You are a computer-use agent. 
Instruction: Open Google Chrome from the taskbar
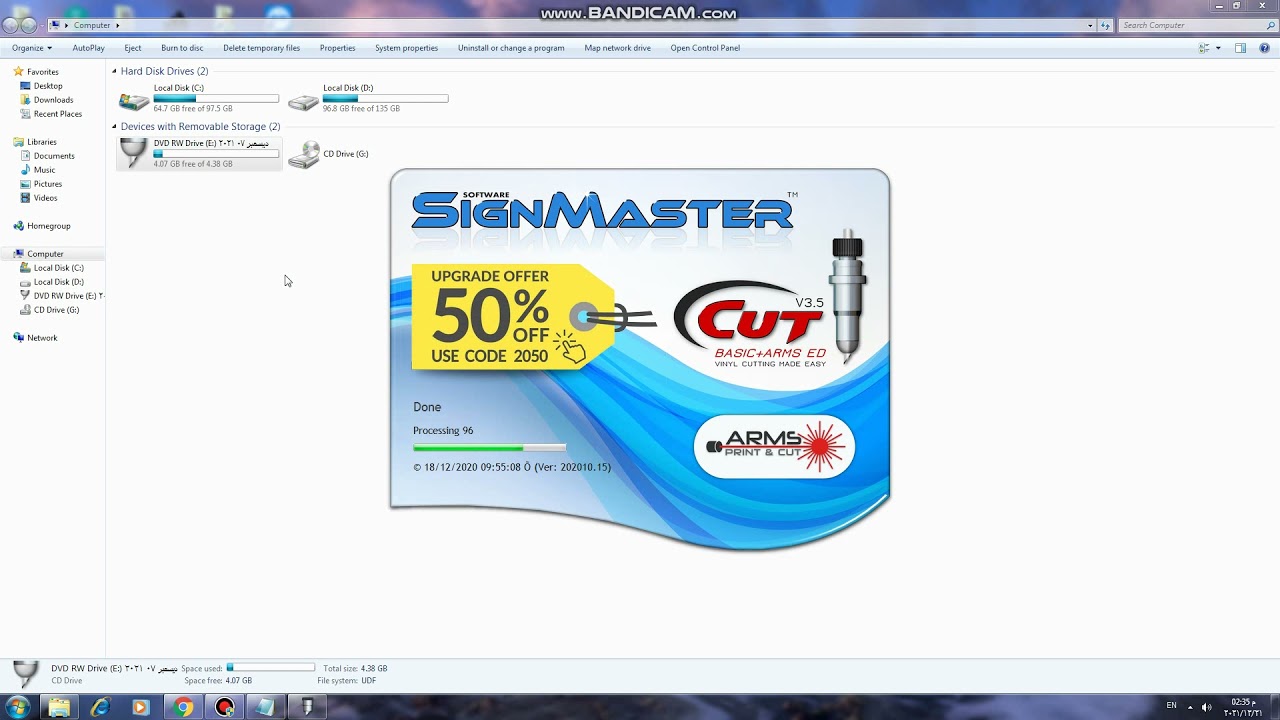[183, 707]
